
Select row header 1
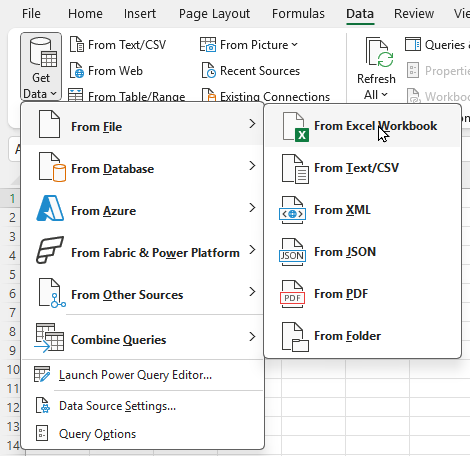coord(12,199)
